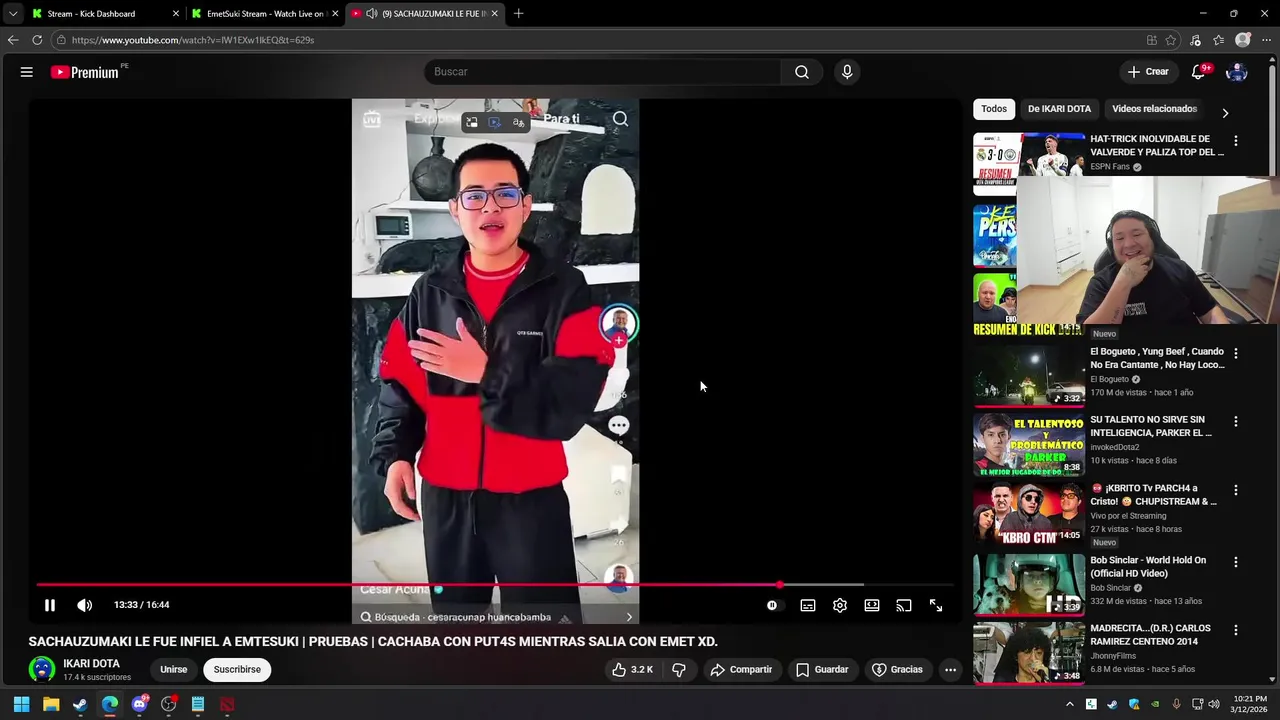Open options for Madrecita Carlos Ramirez video

(x=1236, y=630)
